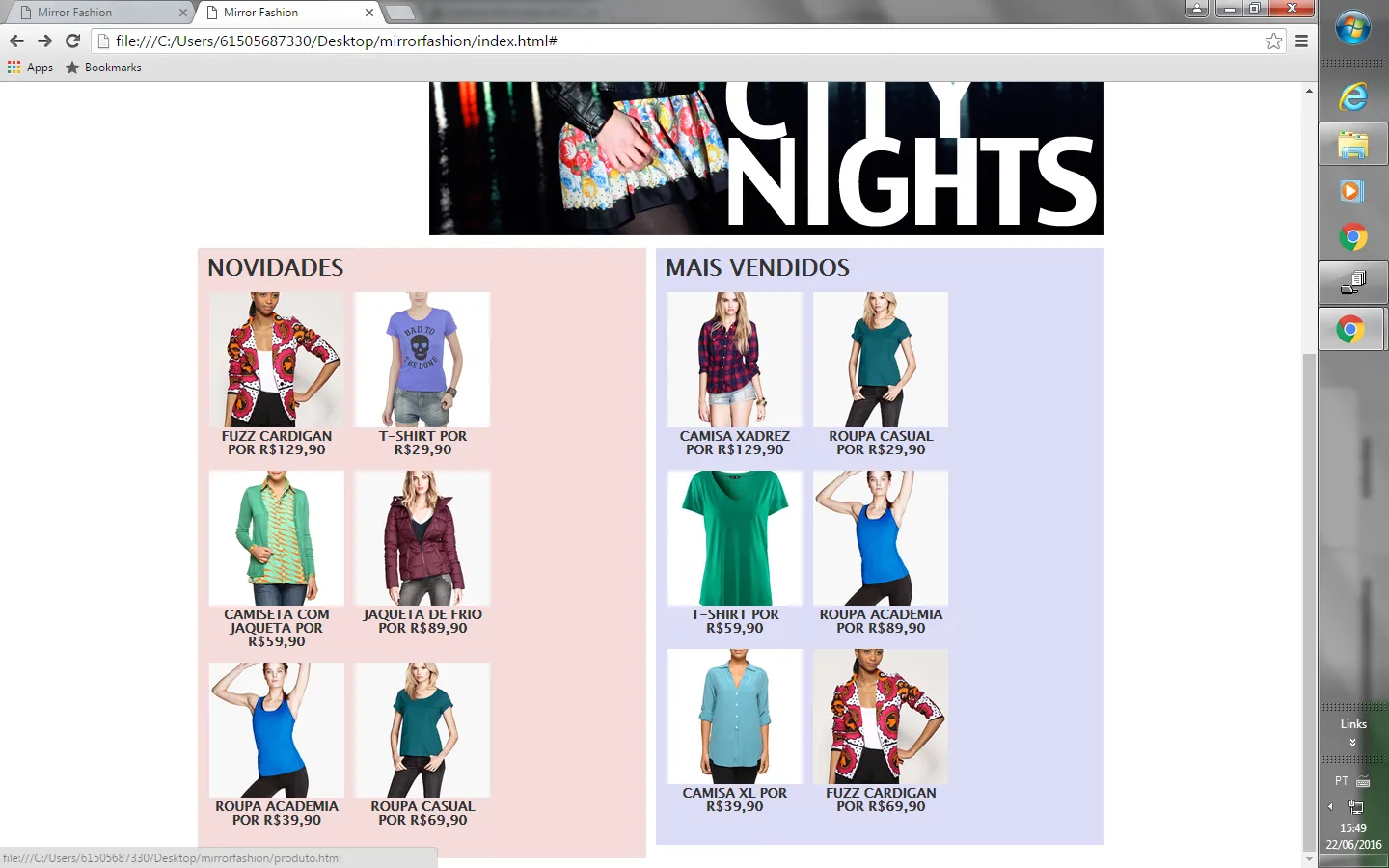Viewport: 1389px width, 868px height.
Task: Open Fuzz Cardigan R$129,90 product link
Action: [x=277, y=443]
